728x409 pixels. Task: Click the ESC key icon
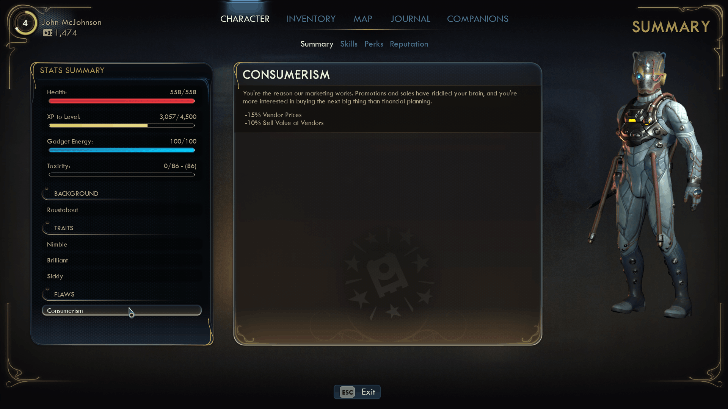coord(347,392)
